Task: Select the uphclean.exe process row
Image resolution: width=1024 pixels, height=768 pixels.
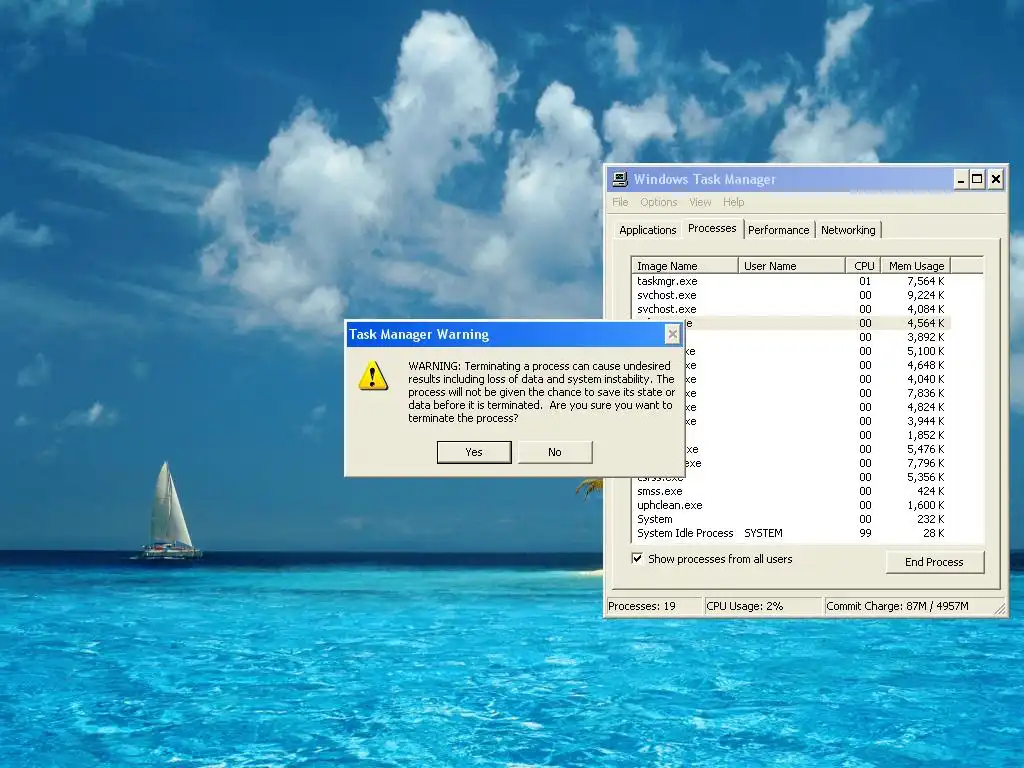Action: 791,505
